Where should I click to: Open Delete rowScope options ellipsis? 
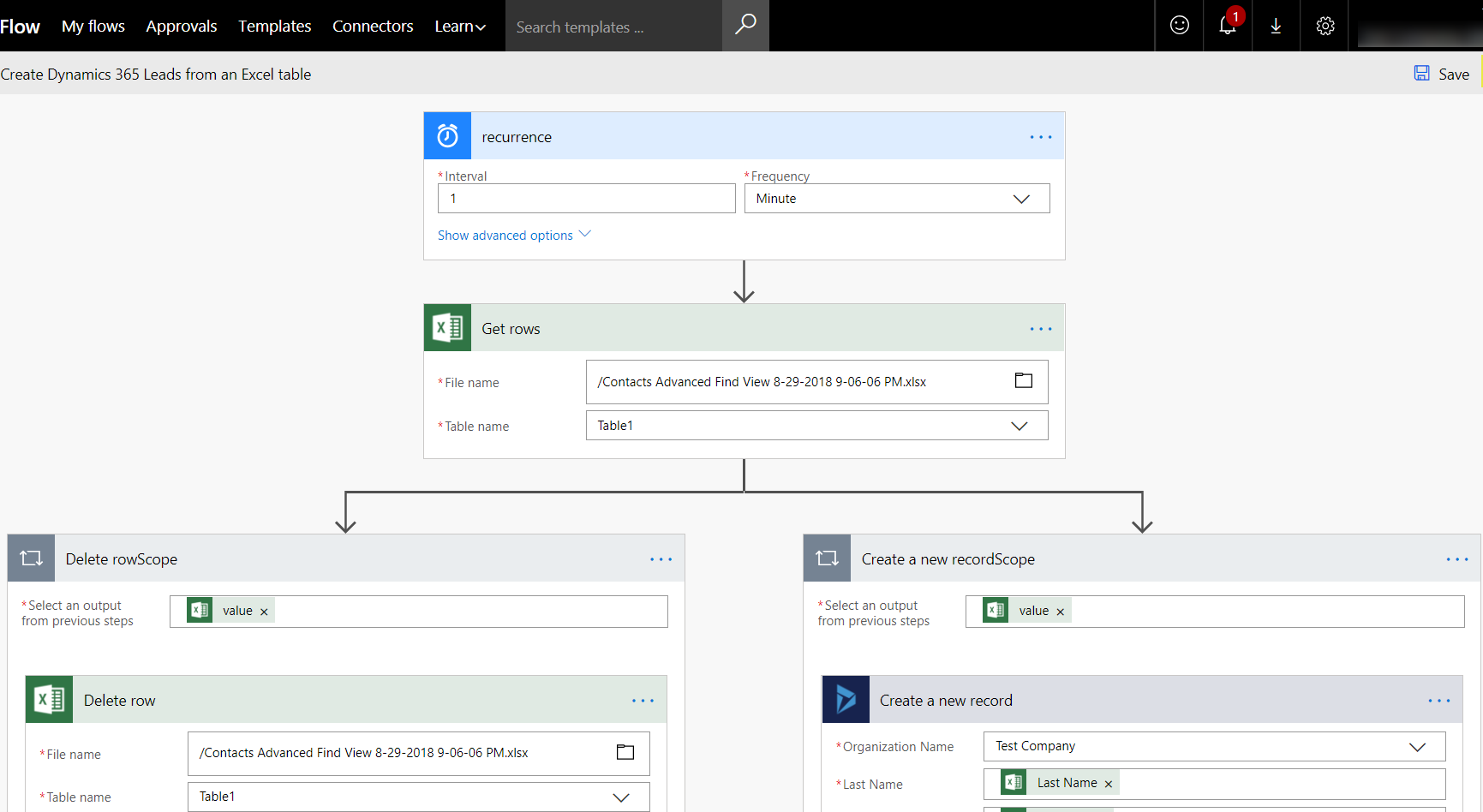661,559
